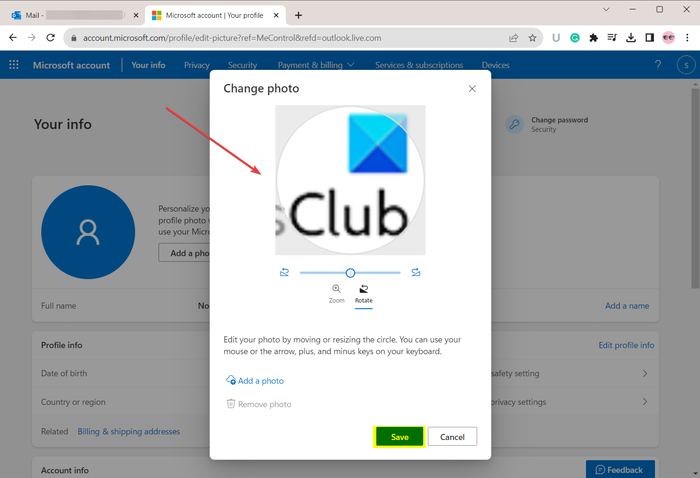Screen dimensions: 700x478
Task: Open Services & subscriptions tab
Action: [419, 65]
